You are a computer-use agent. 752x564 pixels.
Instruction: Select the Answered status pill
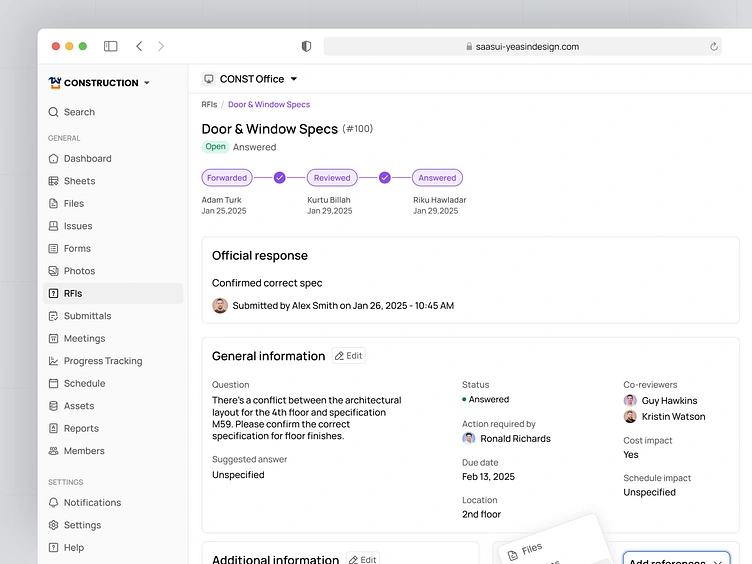[437, 178]
